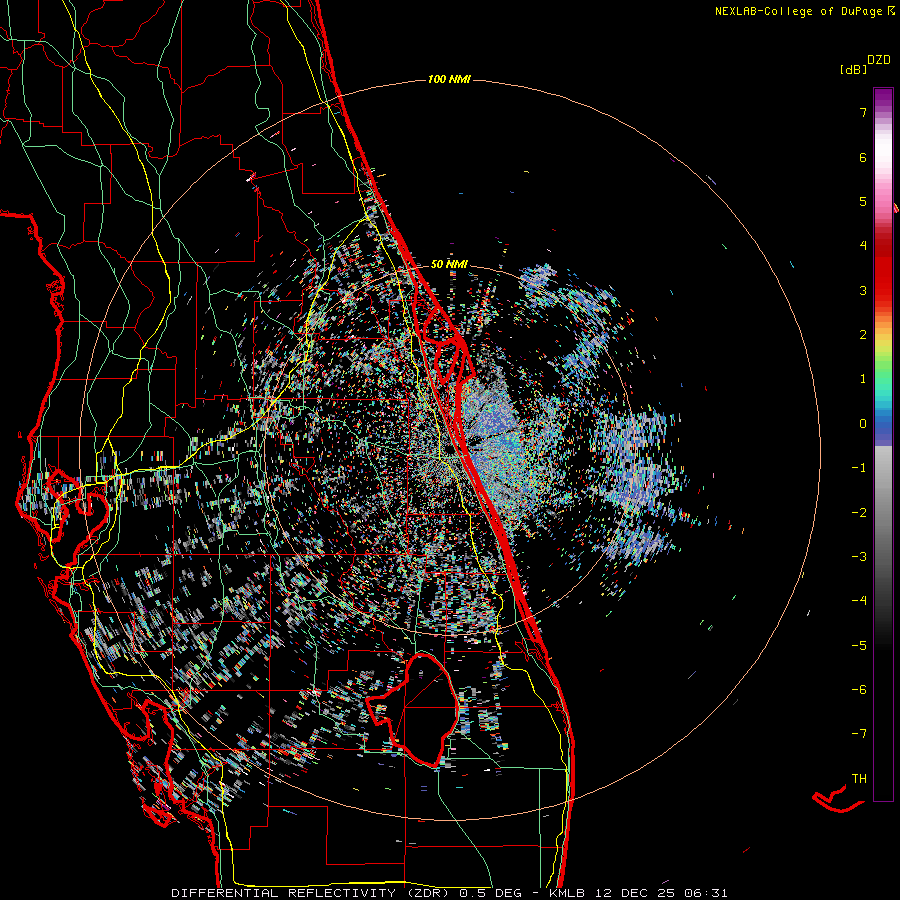Click the positive 4 scale label
This screenshot has width=900, height=900.
pyautogui.click(x=863, y=246)
